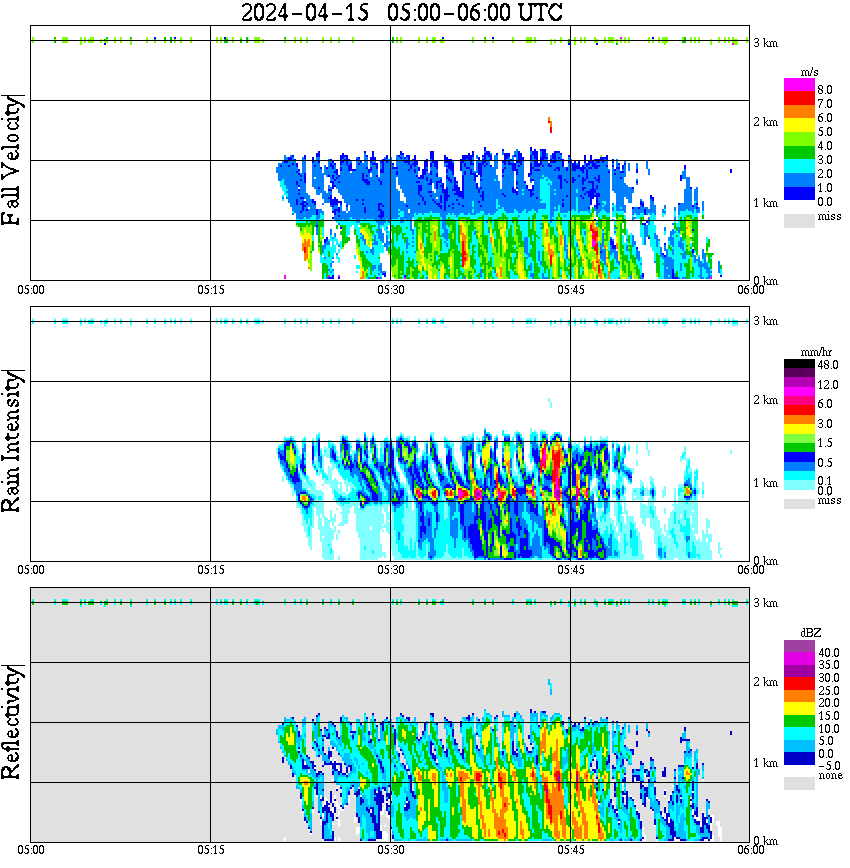Click 3 km height label of Fall Velocity panel

click(766, 43)
